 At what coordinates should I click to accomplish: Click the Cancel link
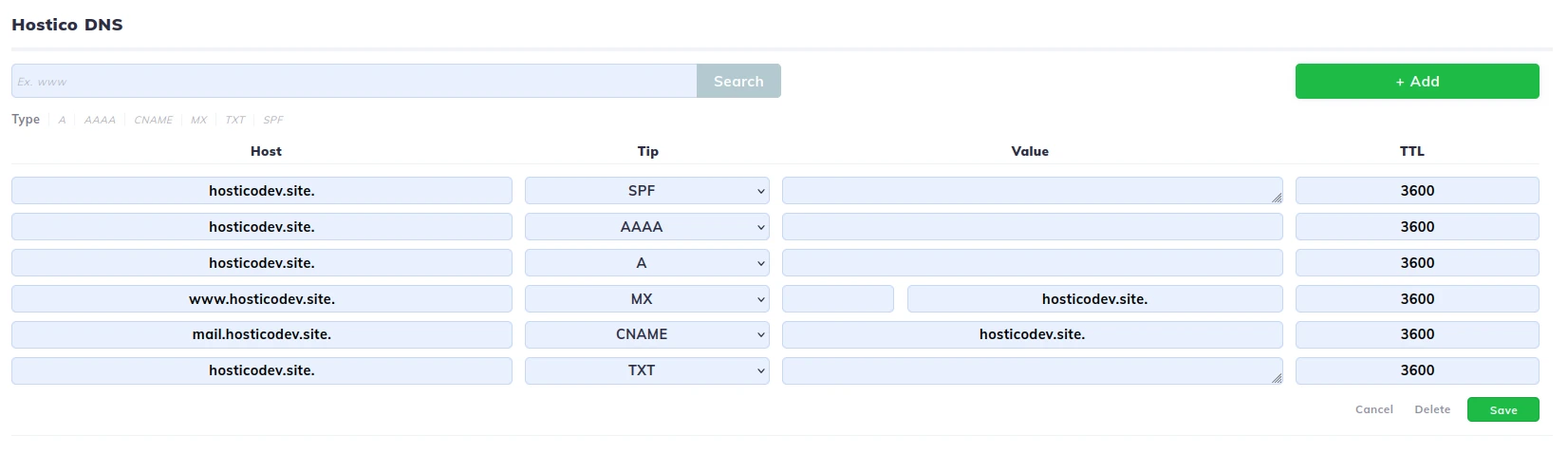pyautogui.click(x=1373, y=409)
